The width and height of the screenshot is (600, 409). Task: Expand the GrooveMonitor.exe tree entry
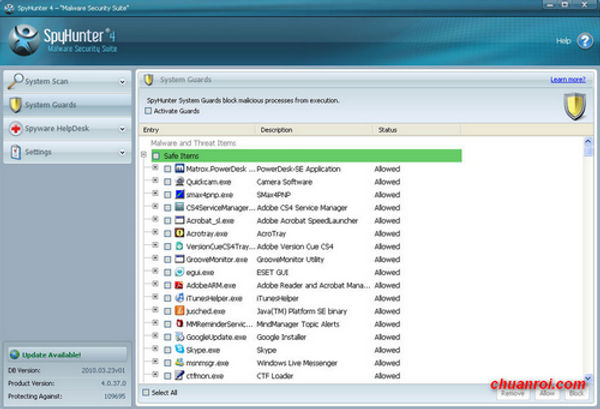click(155, 257)
